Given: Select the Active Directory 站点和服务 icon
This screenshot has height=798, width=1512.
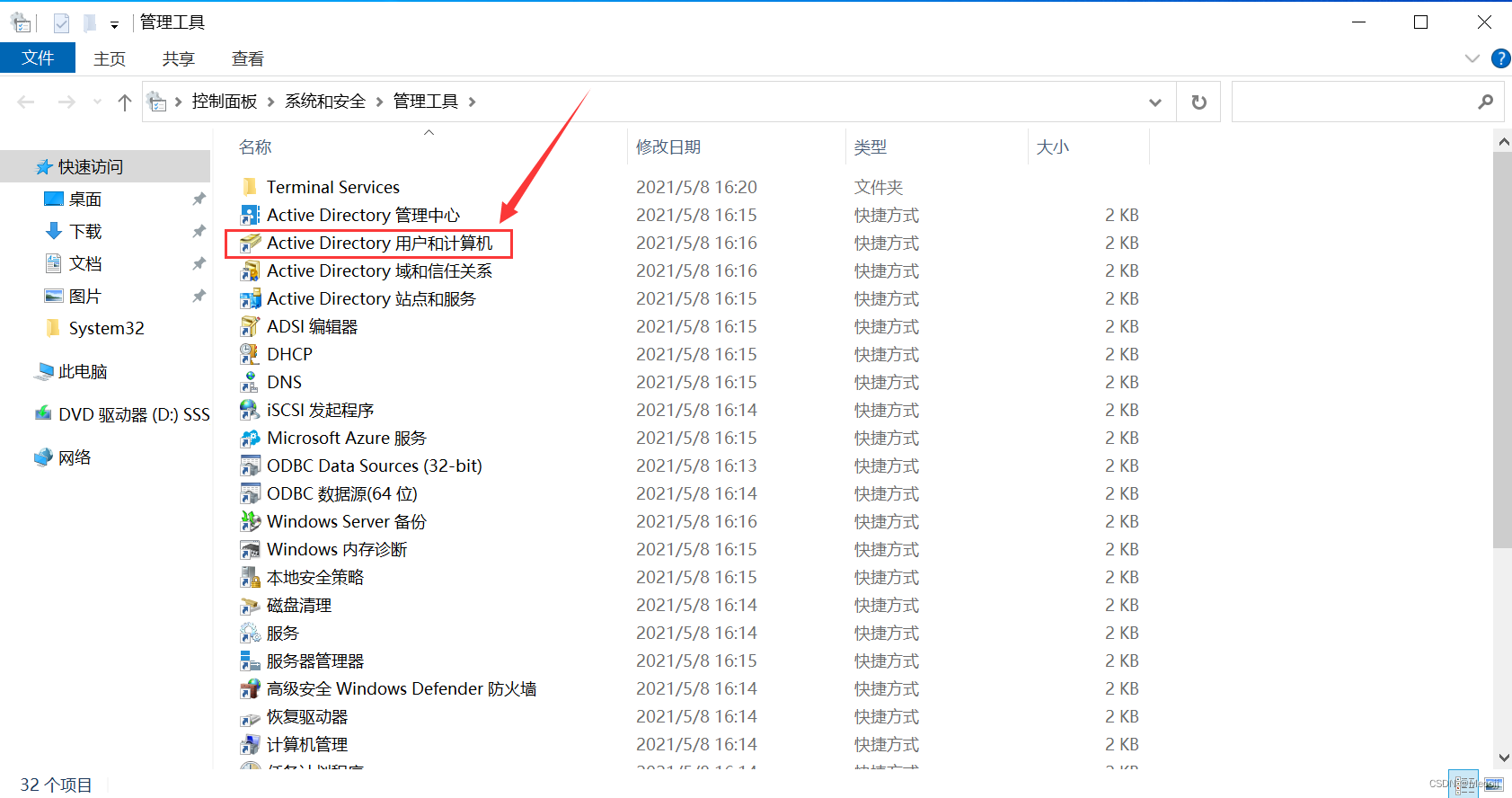Looking at the screenshot, I should coord(250,298).
